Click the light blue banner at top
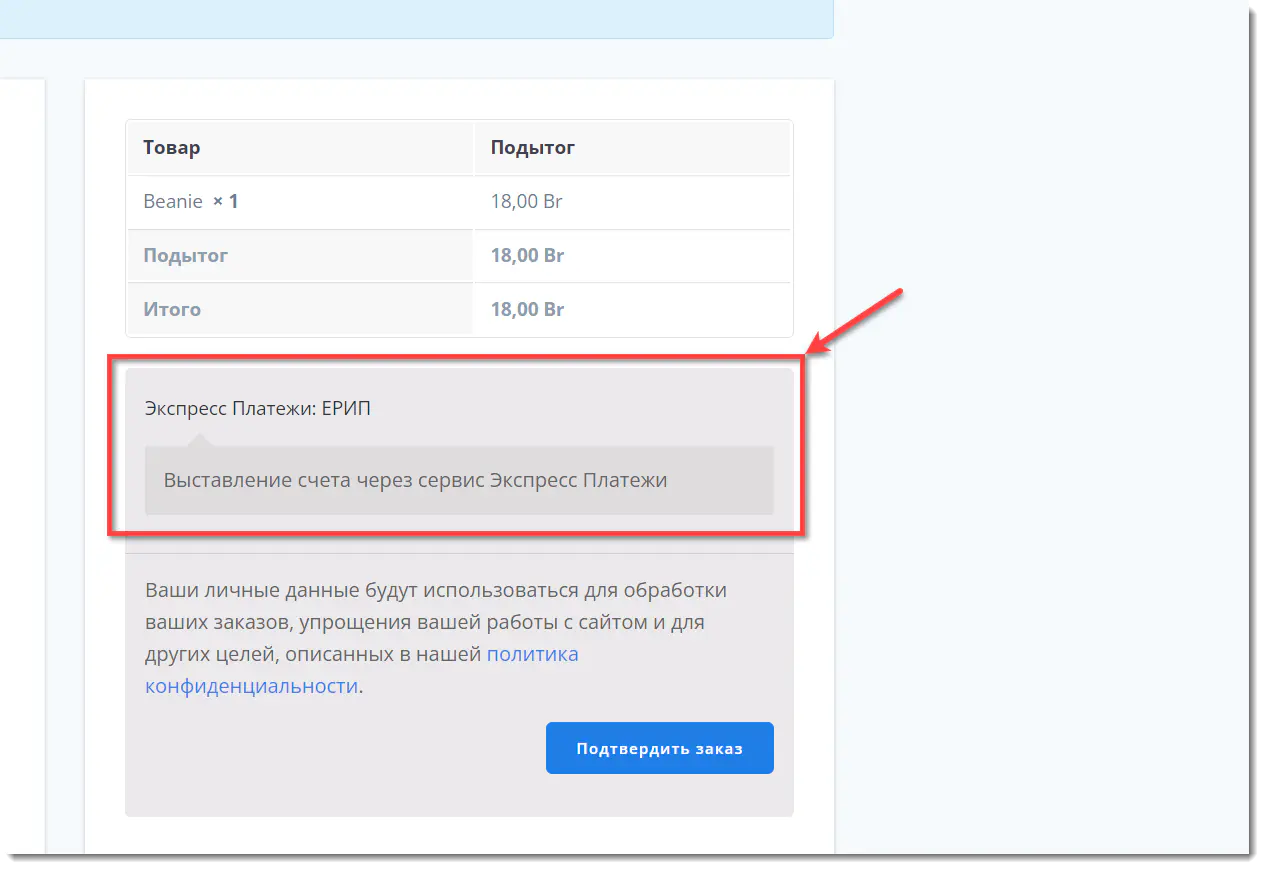The width and height of the screenshot is (1264, 869). [x=400, y=18]
